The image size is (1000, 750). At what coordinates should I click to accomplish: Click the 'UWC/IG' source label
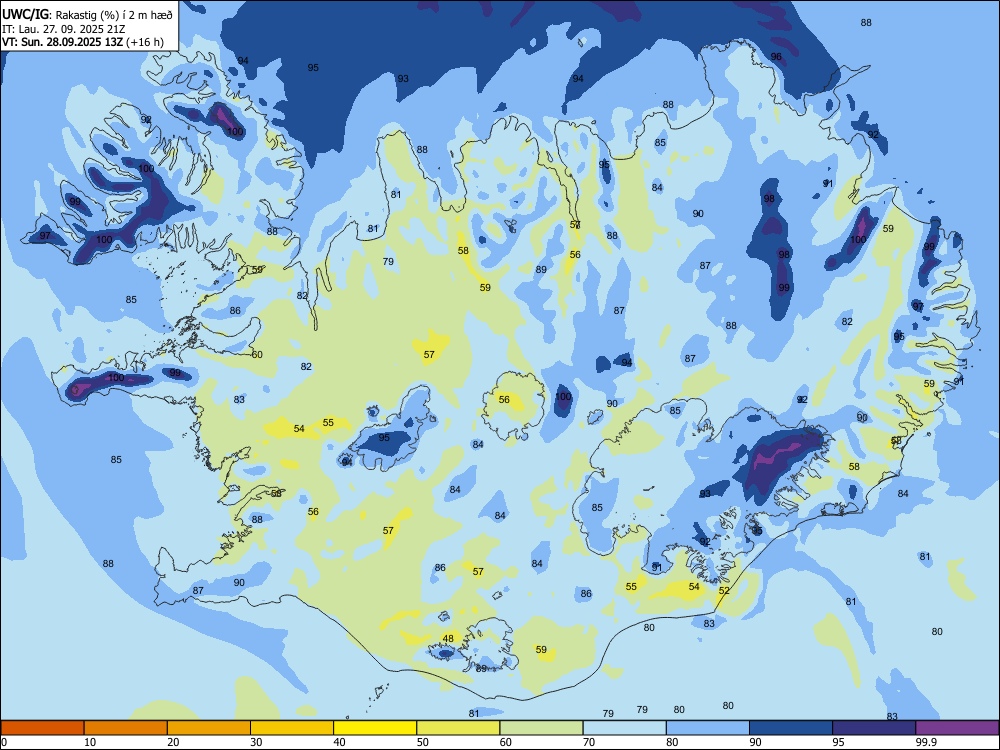(x=24, y=14)
